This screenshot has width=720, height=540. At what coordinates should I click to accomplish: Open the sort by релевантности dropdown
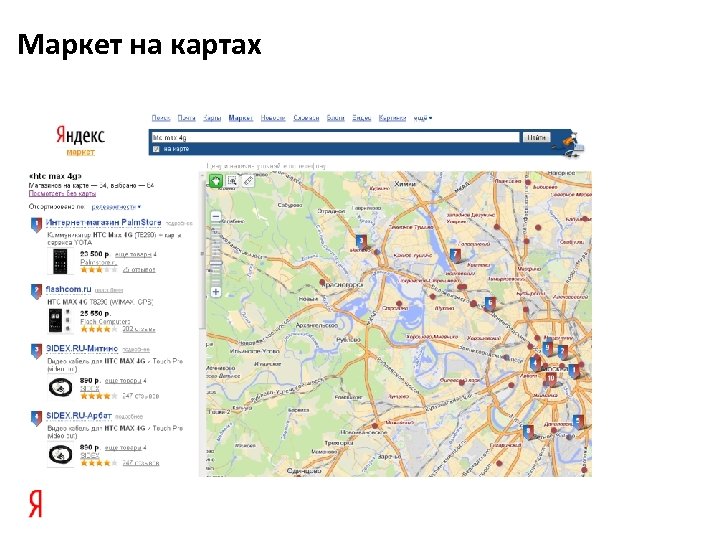pyautogui.click(x=116, y=207)
